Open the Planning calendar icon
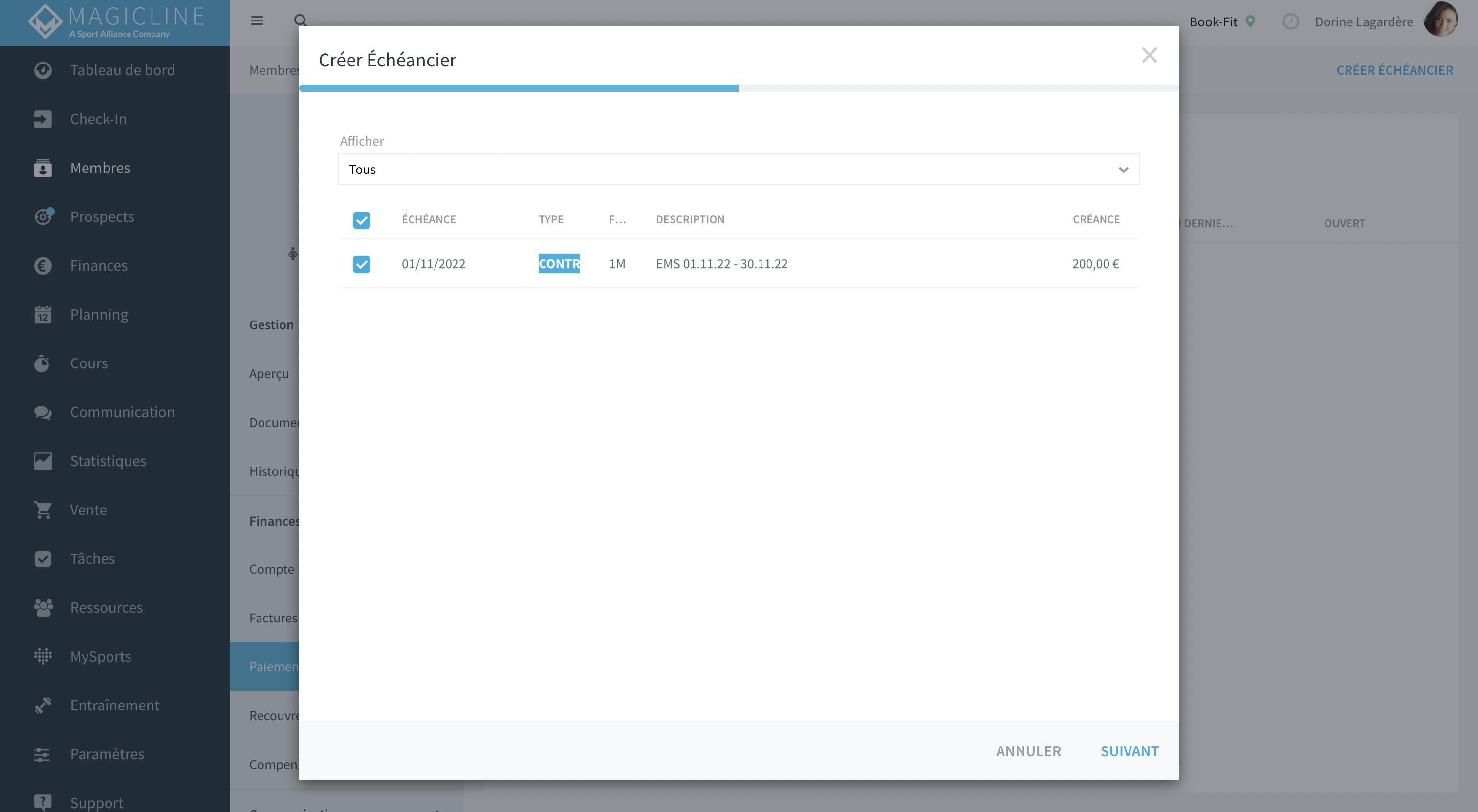This screenshot has width=1478, height=812. tap(43, 314)
